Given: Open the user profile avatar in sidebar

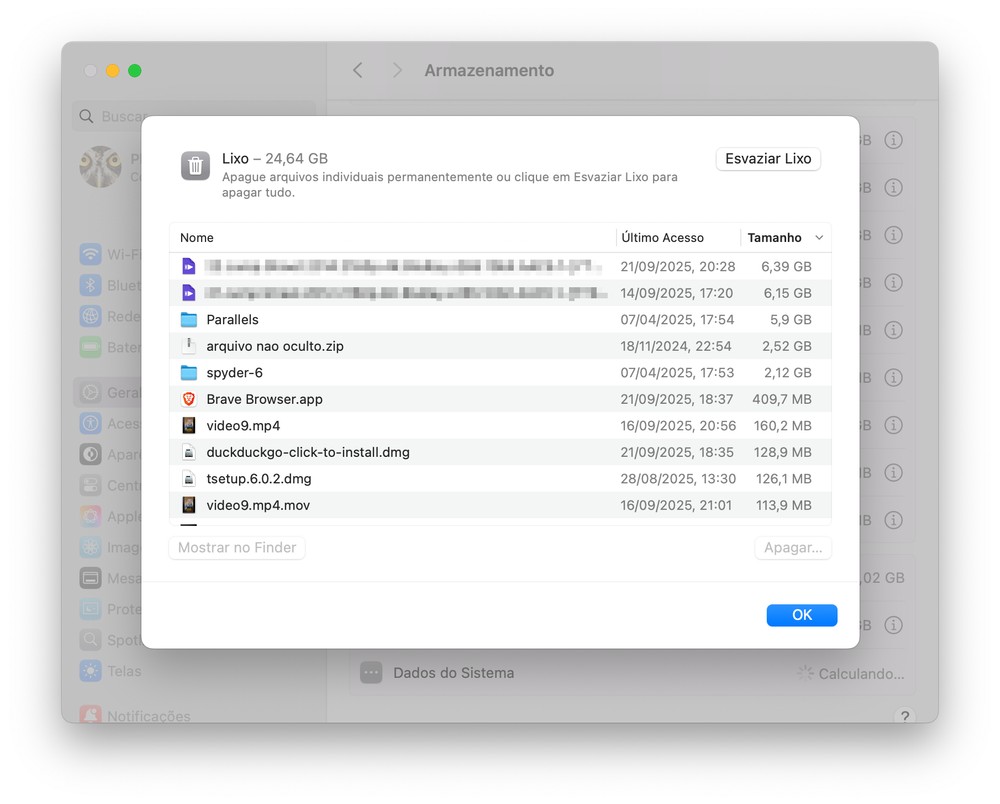Looking at the screenshot, I should (x=100, y=167).
